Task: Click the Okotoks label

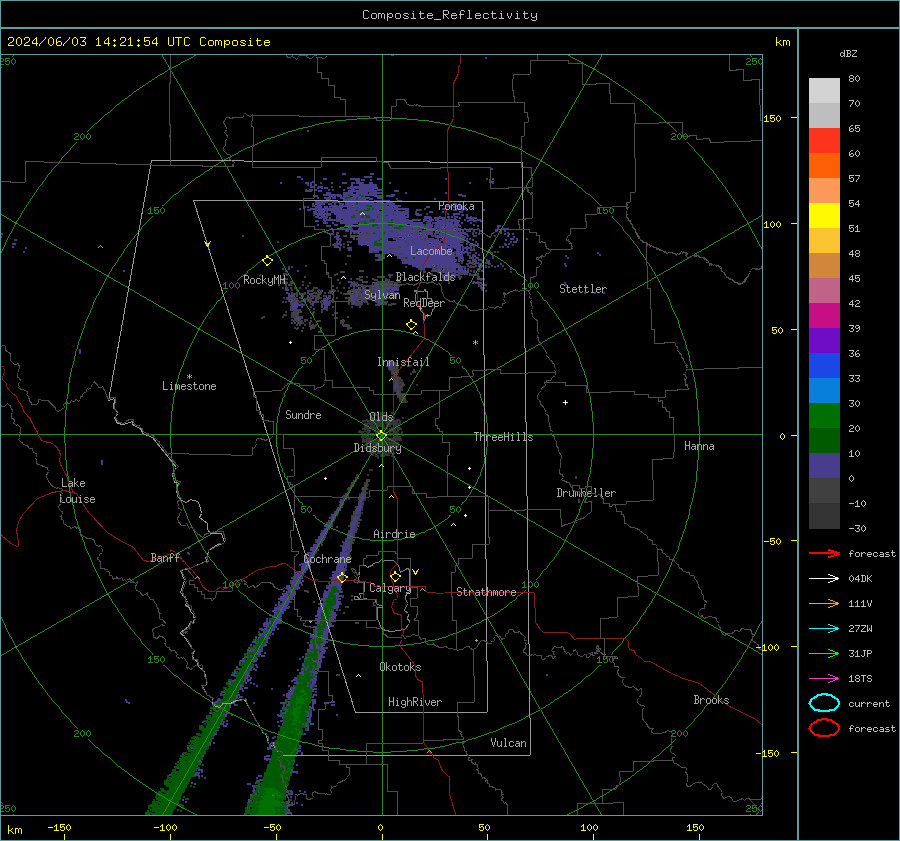Action: 400,666
